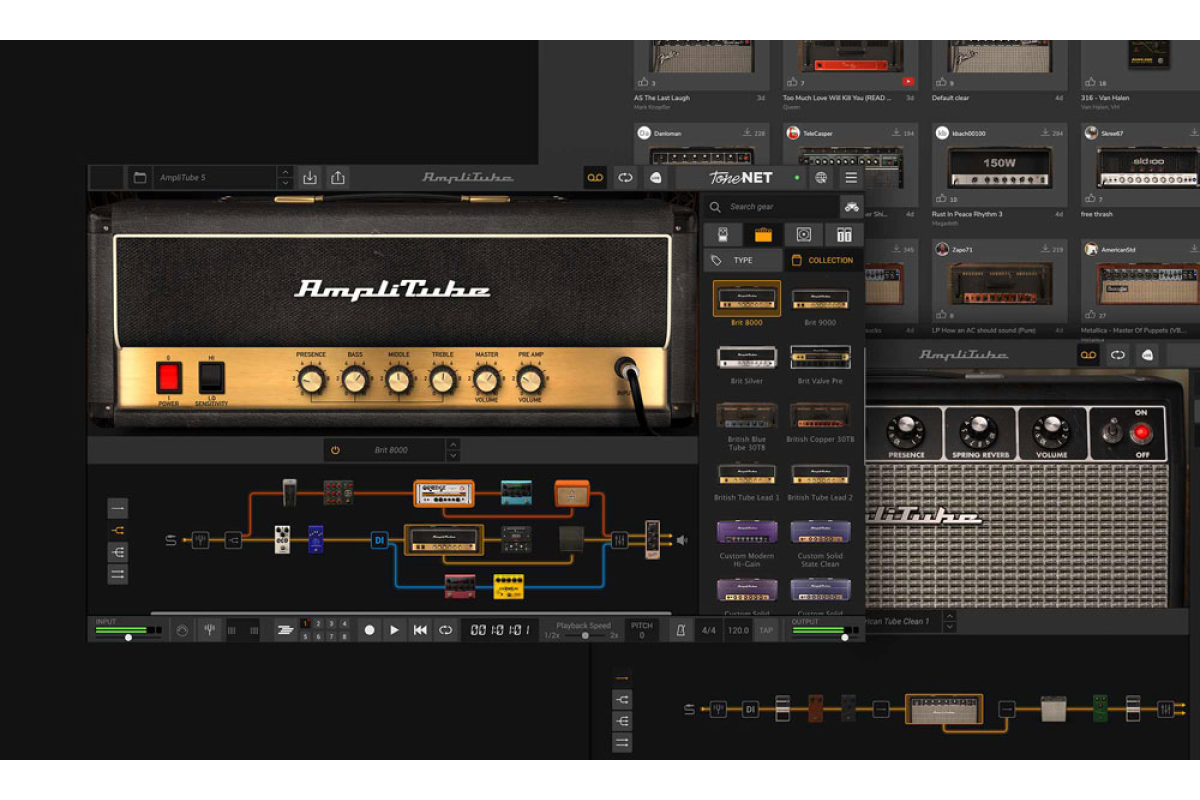The image size is (1200, 800).
Task: Open the metronome in the transport bar
Action: pyautogui.click(x=679, y=630)
